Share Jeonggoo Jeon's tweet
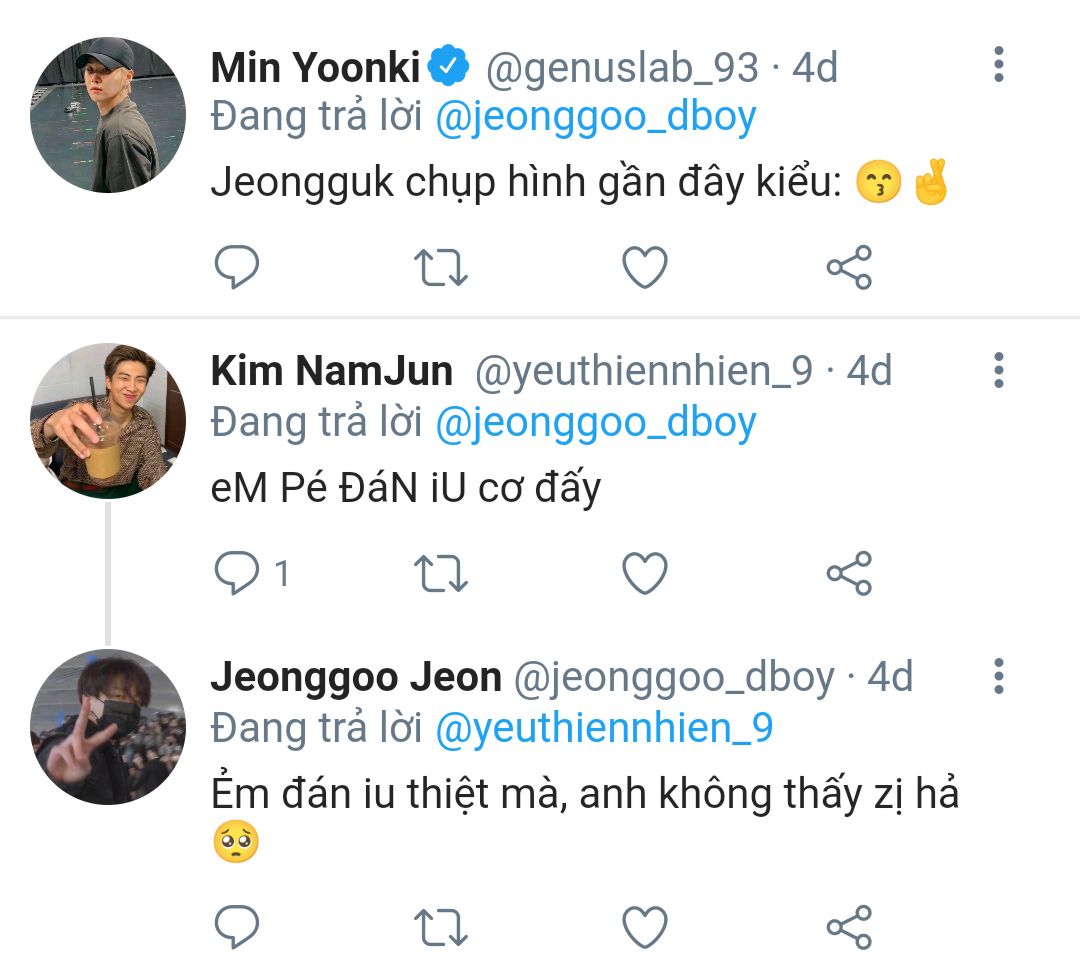 [849, 927]
